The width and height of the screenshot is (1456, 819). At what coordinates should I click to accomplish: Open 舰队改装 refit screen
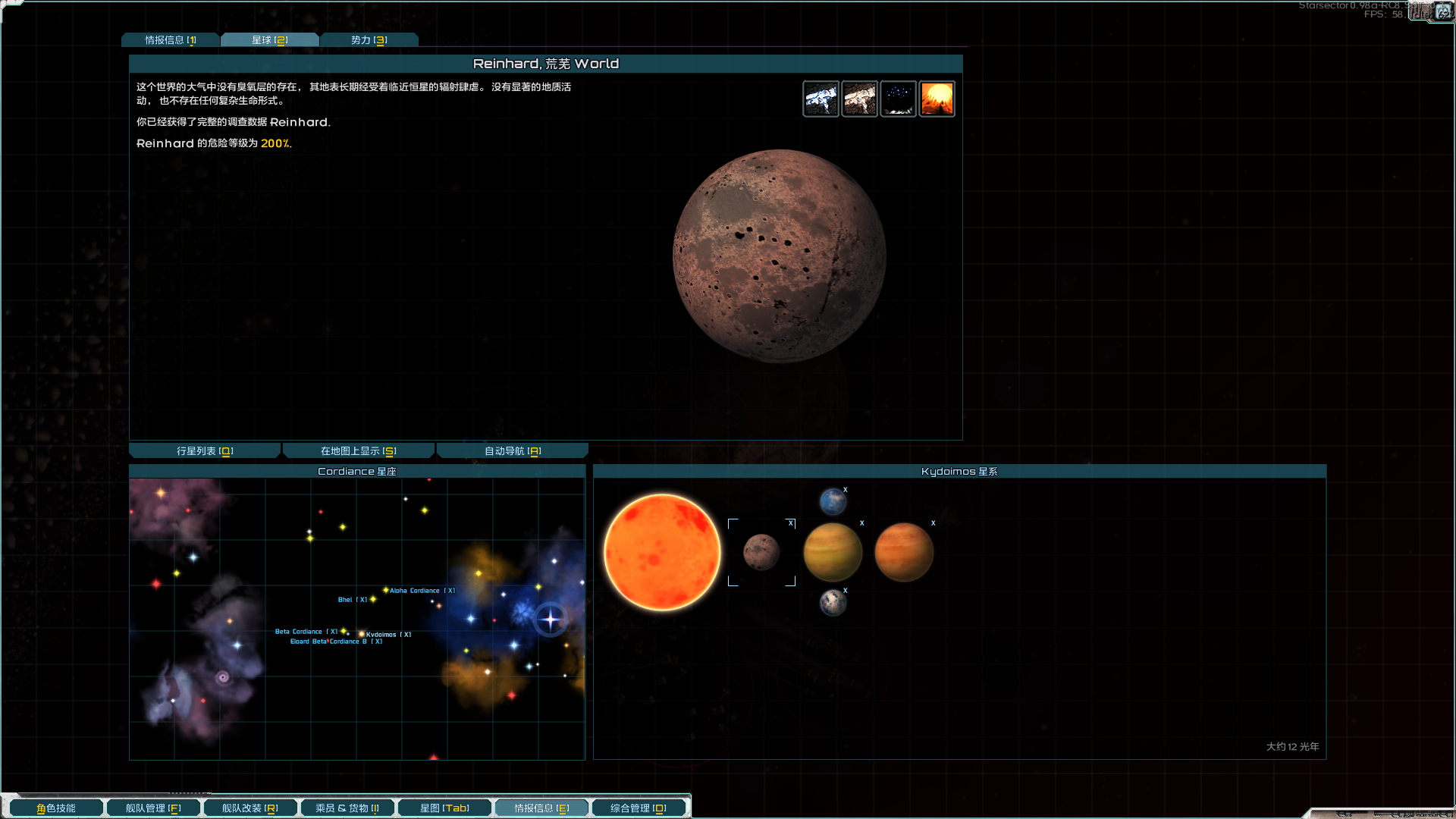(249, 808)
